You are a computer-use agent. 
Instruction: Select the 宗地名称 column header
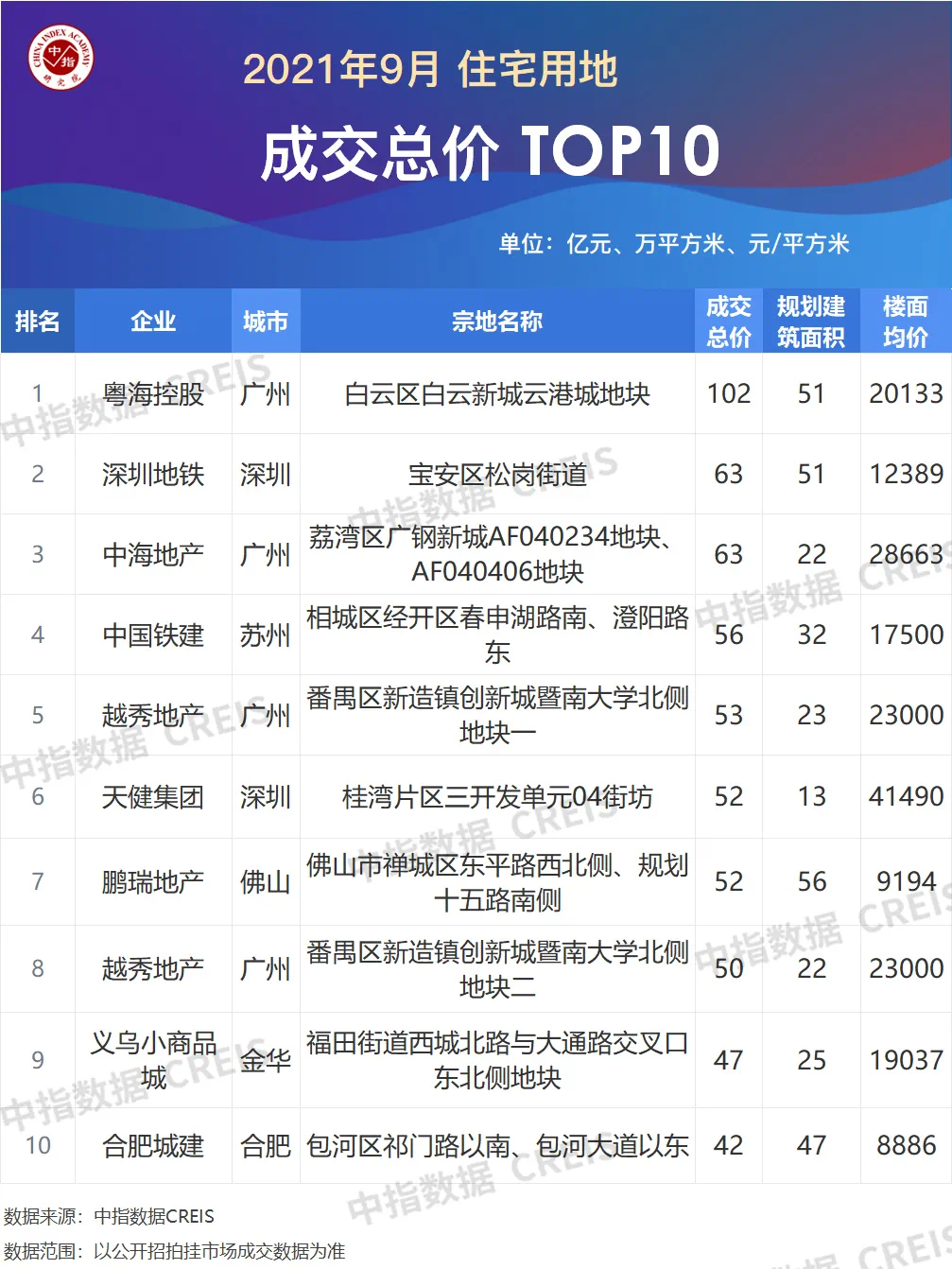[x=497, y=322]
